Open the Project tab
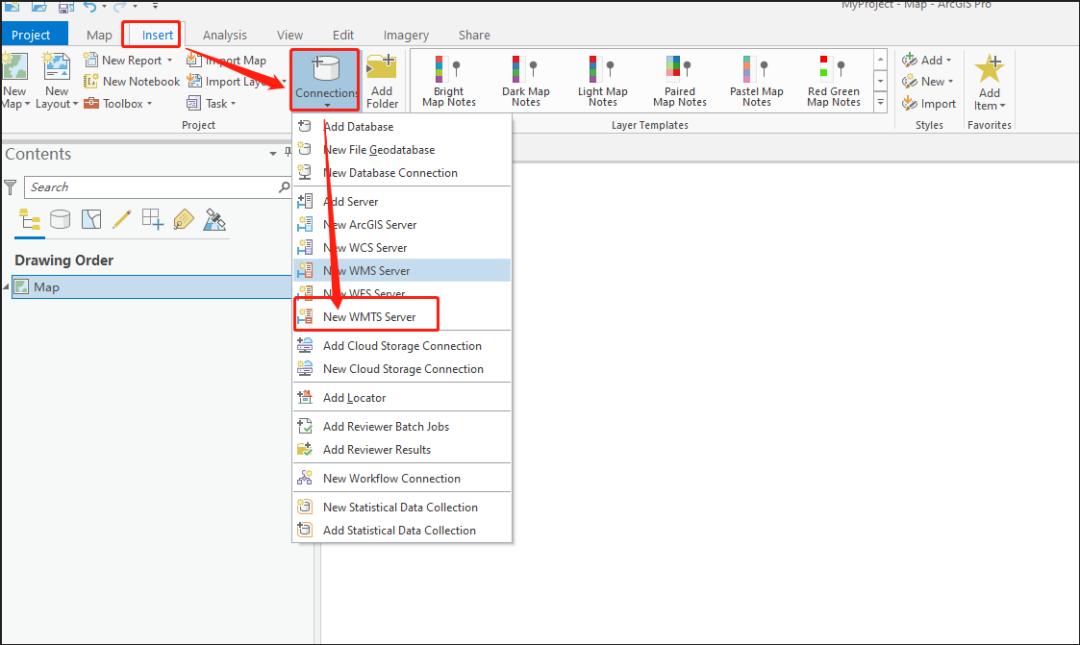 click(31, 35)
